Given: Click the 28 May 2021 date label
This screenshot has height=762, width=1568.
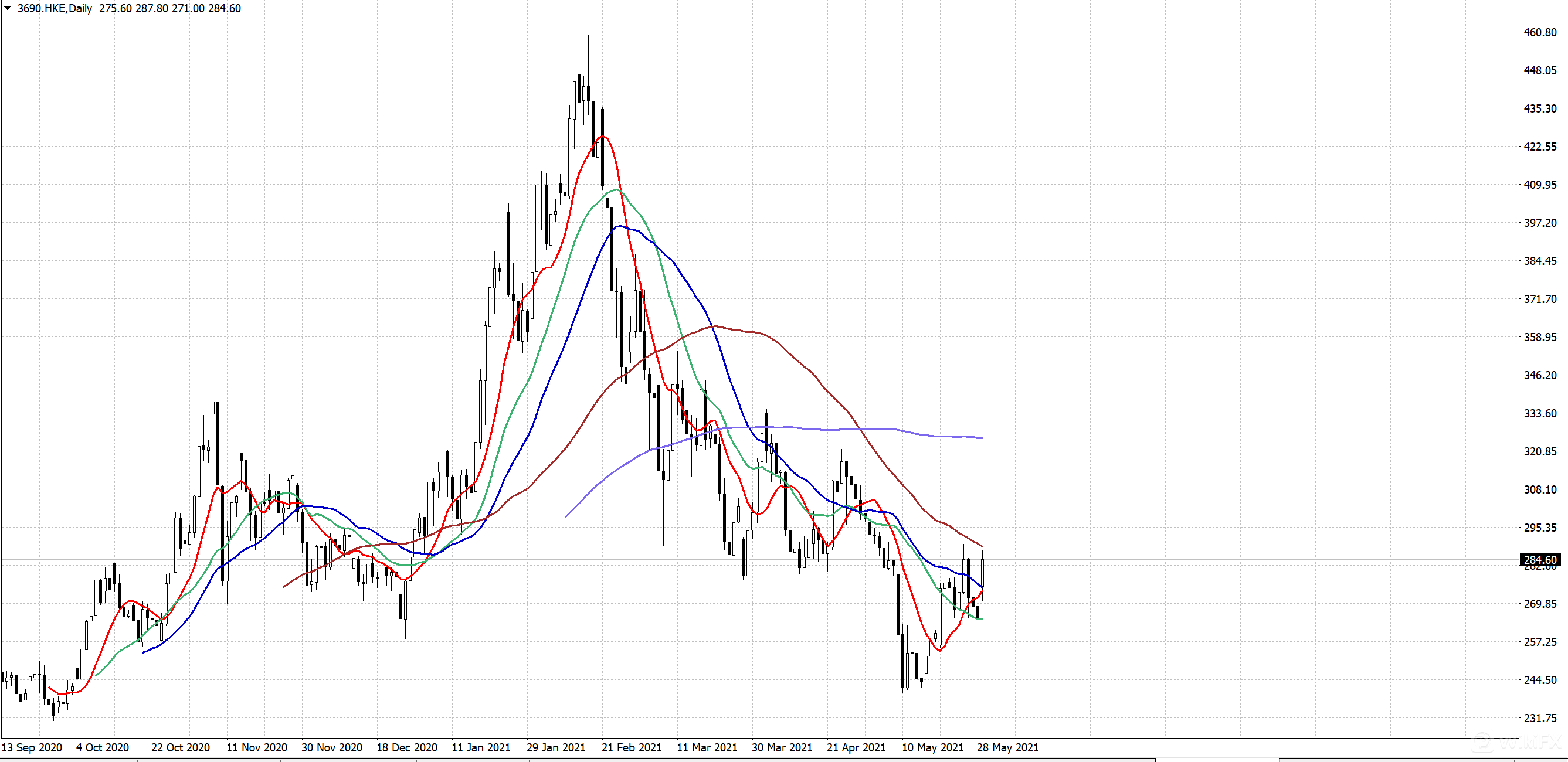Looking at the screenshot, I should tap(1007, 747).
